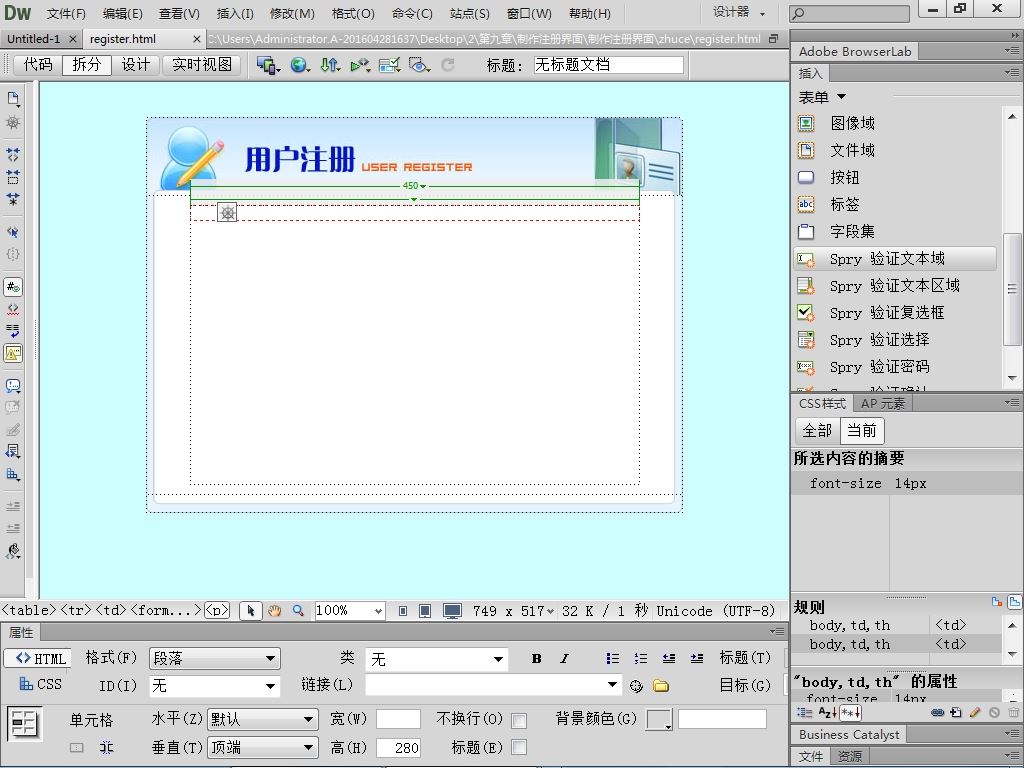Image resolution: width=1024 pixels, height=768 pixels.
Task: Open the 文件(F) menu
Action: click(x=66, y=13)
